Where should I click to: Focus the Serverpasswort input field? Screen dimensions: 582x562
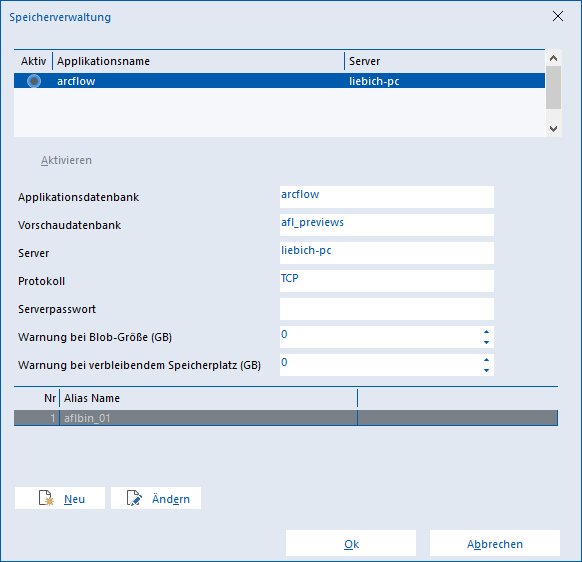coord(387,309)
